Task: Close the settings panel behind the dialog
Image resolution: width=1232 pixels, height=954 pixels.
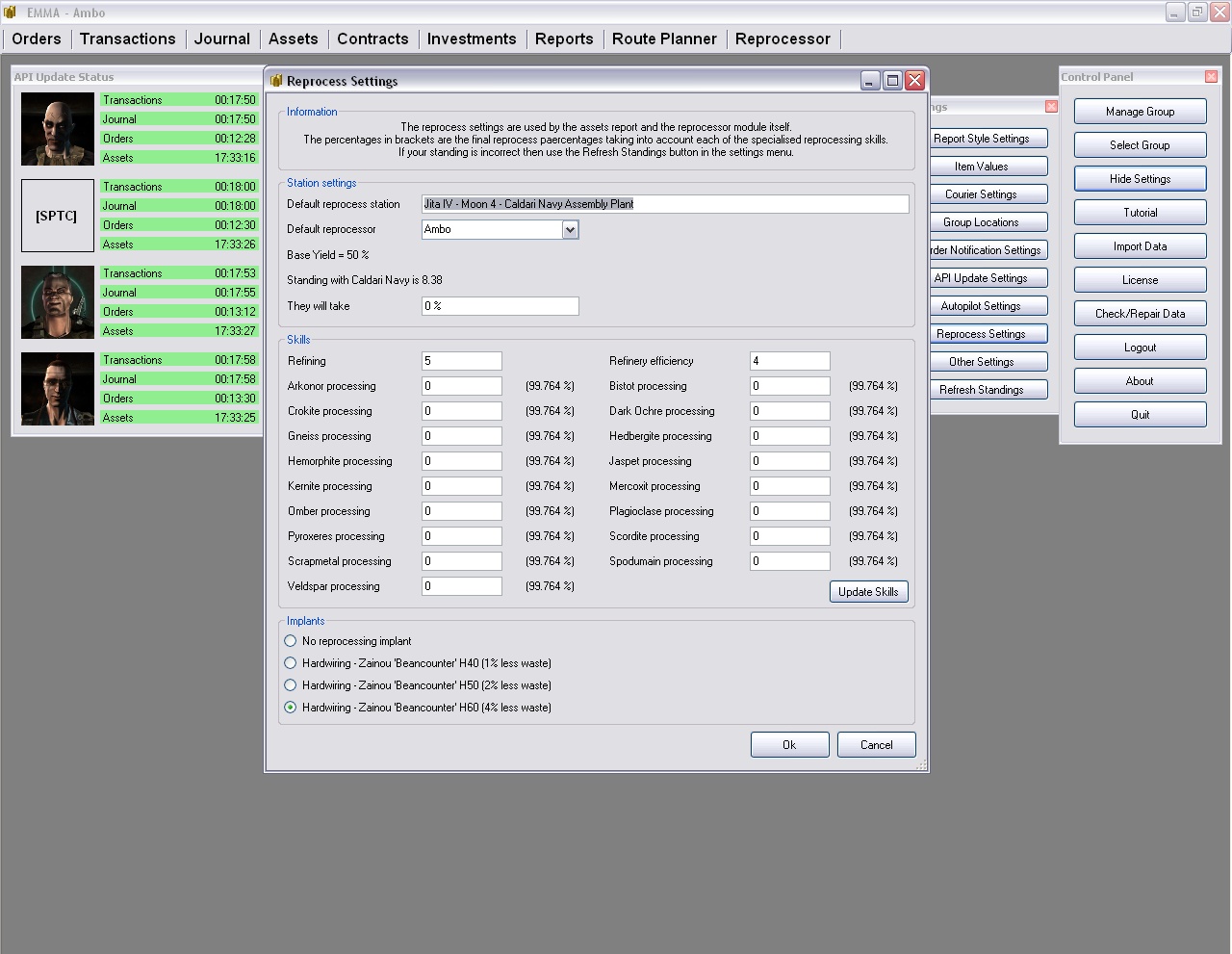Action: (x=1051, y=106)
